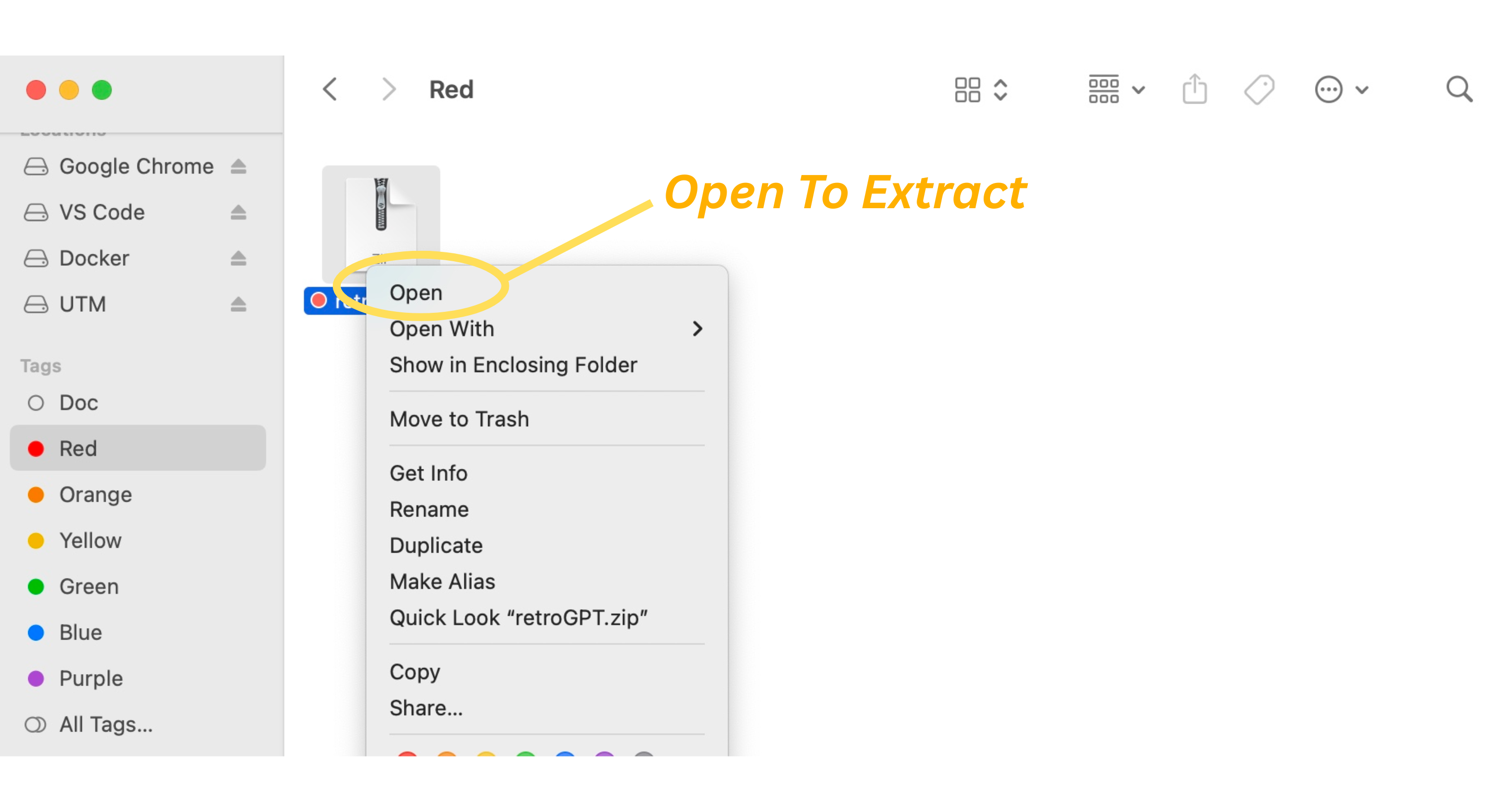This screenshot has height=812, width=1500.
Task: Choose Open from the context menu
Action: [x=416, y=293]
